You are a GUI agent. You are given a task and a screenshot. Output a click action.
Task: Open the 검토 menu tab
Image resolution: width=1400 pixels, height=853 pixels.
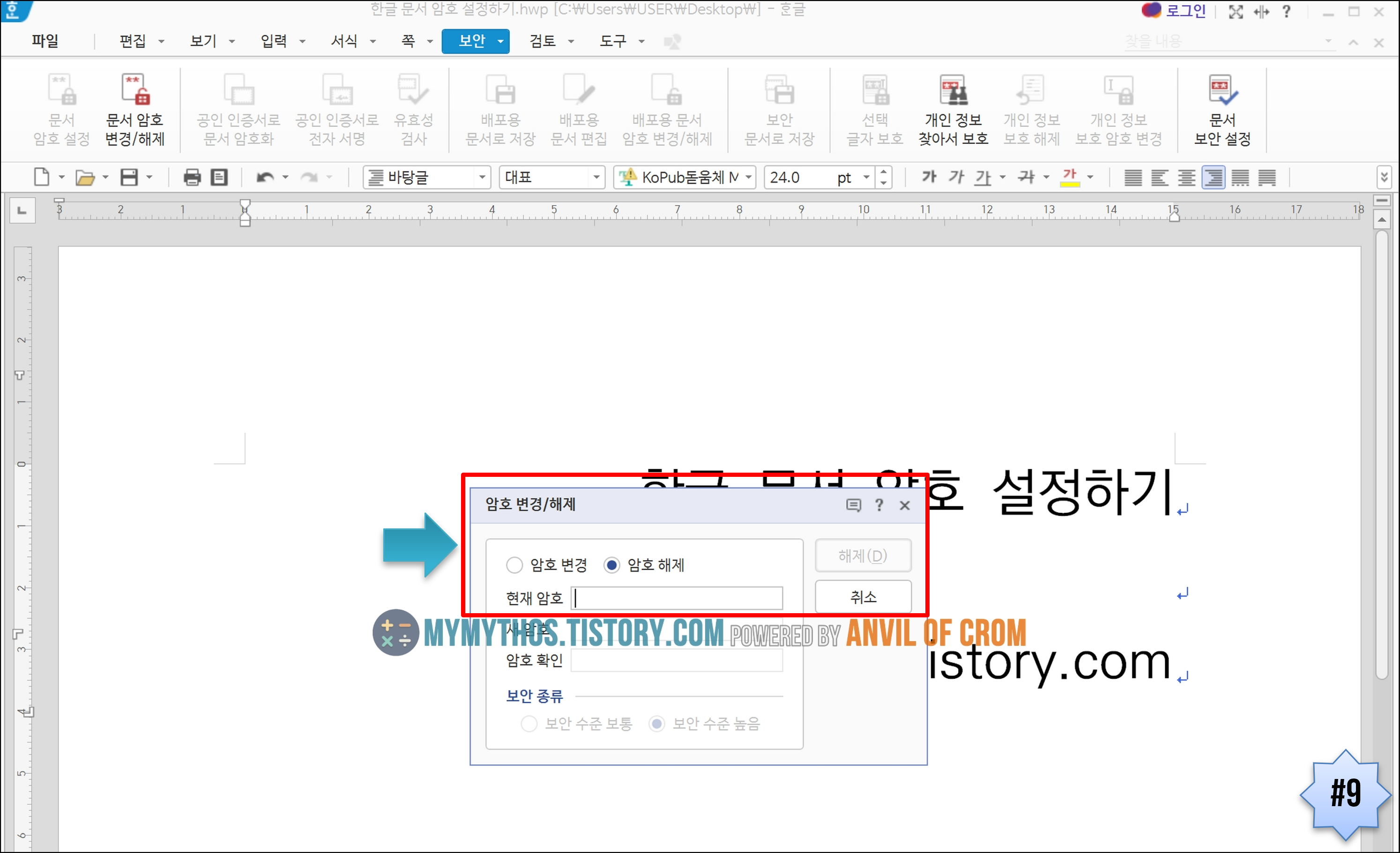click(x=543, y=41)
